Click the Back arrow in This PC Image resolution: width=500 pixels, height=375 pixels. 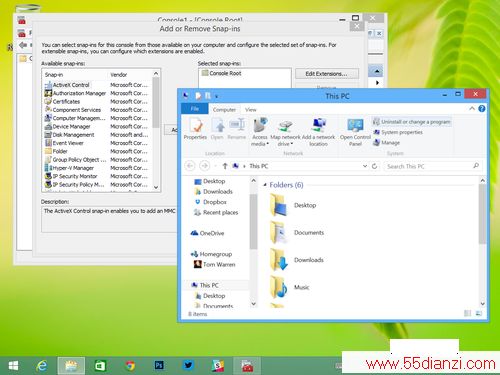190,166
